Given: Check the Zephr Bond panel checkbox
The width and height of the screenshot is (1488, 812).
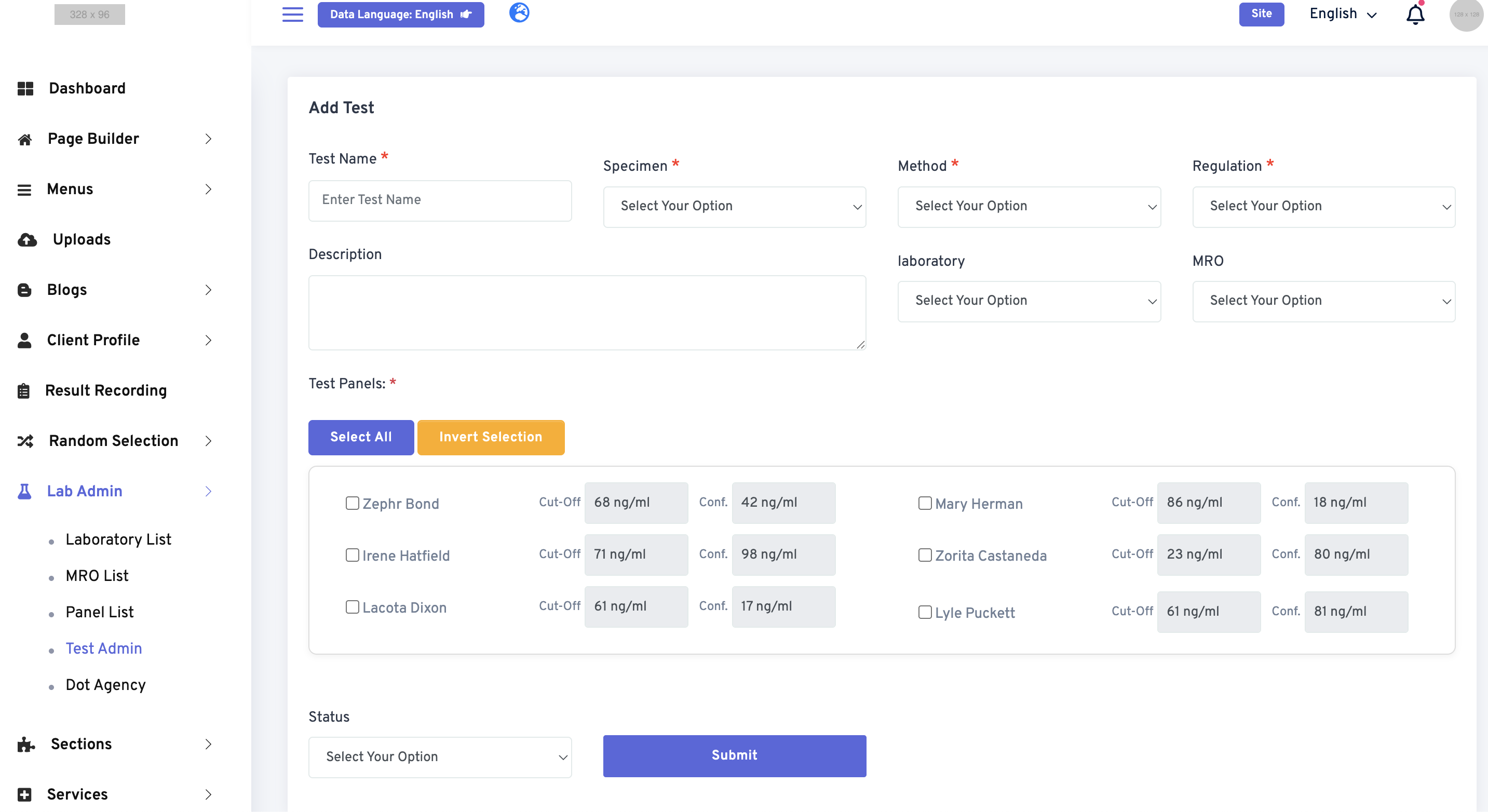Looking at the screenshot, I should 353,503.
